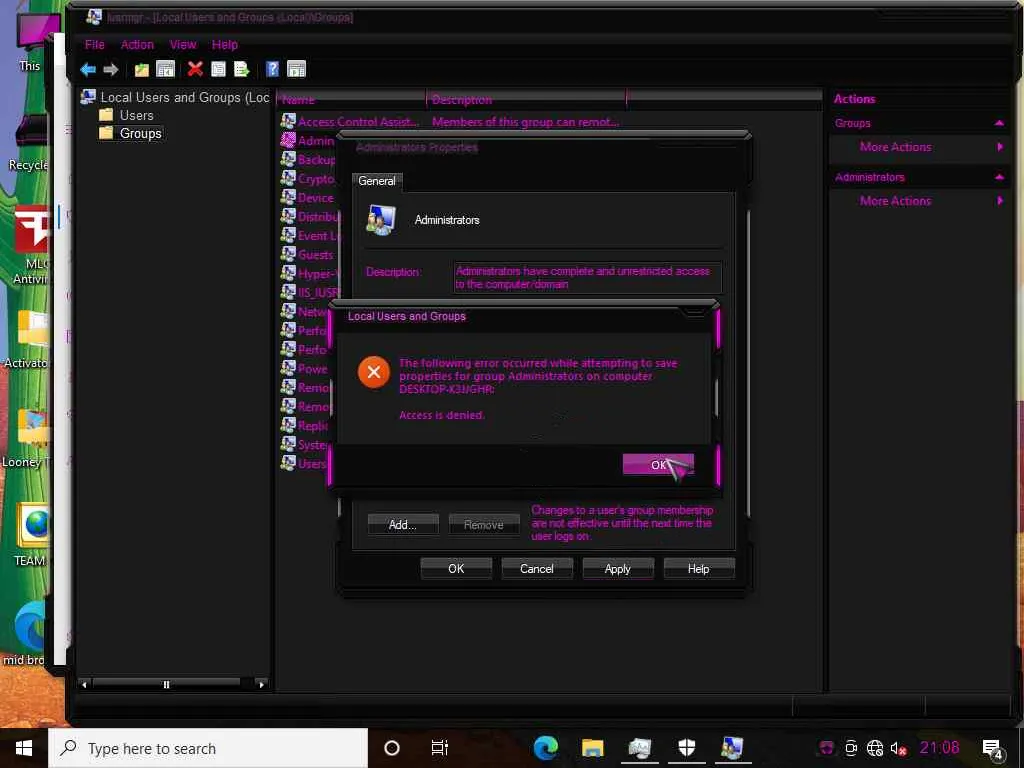Click the Help button in Administrators Properties

(x=699, y=569)
